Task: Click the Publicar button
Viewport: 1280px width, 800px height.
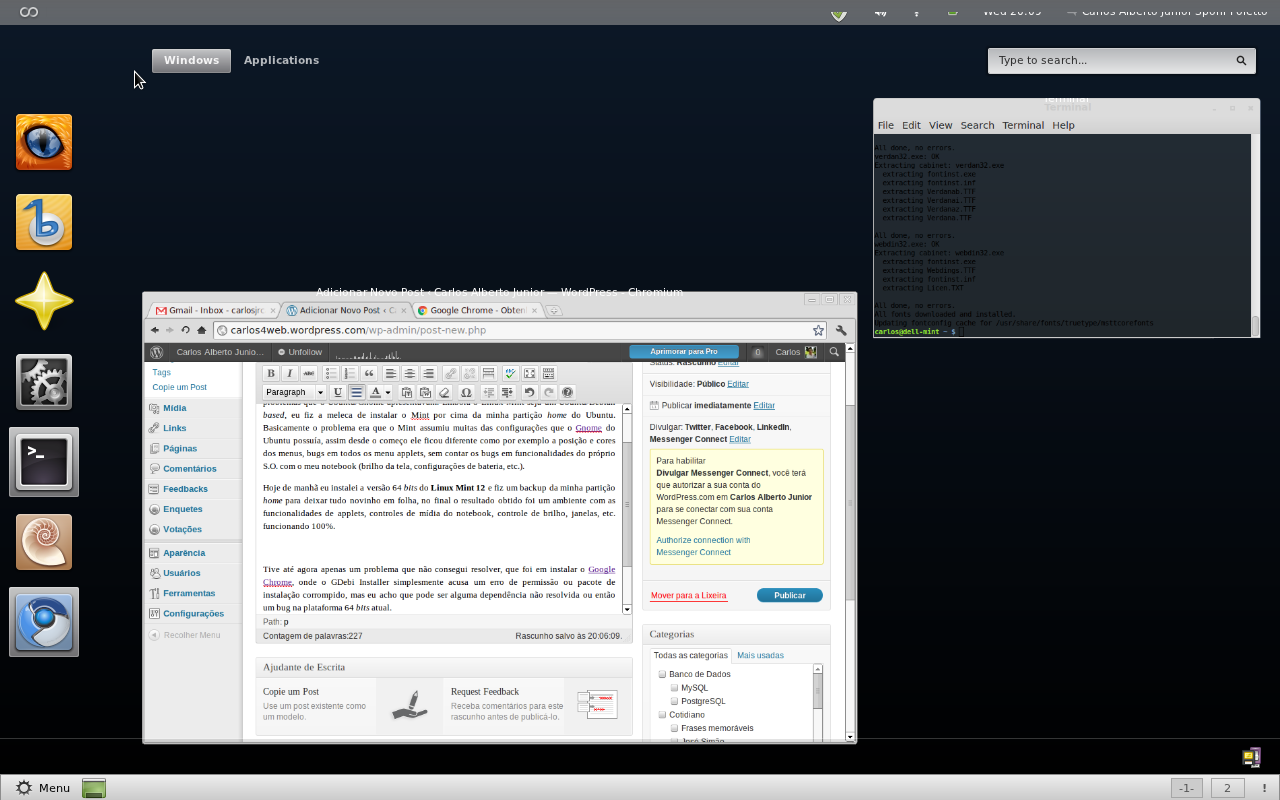Action: click(789, 595)
